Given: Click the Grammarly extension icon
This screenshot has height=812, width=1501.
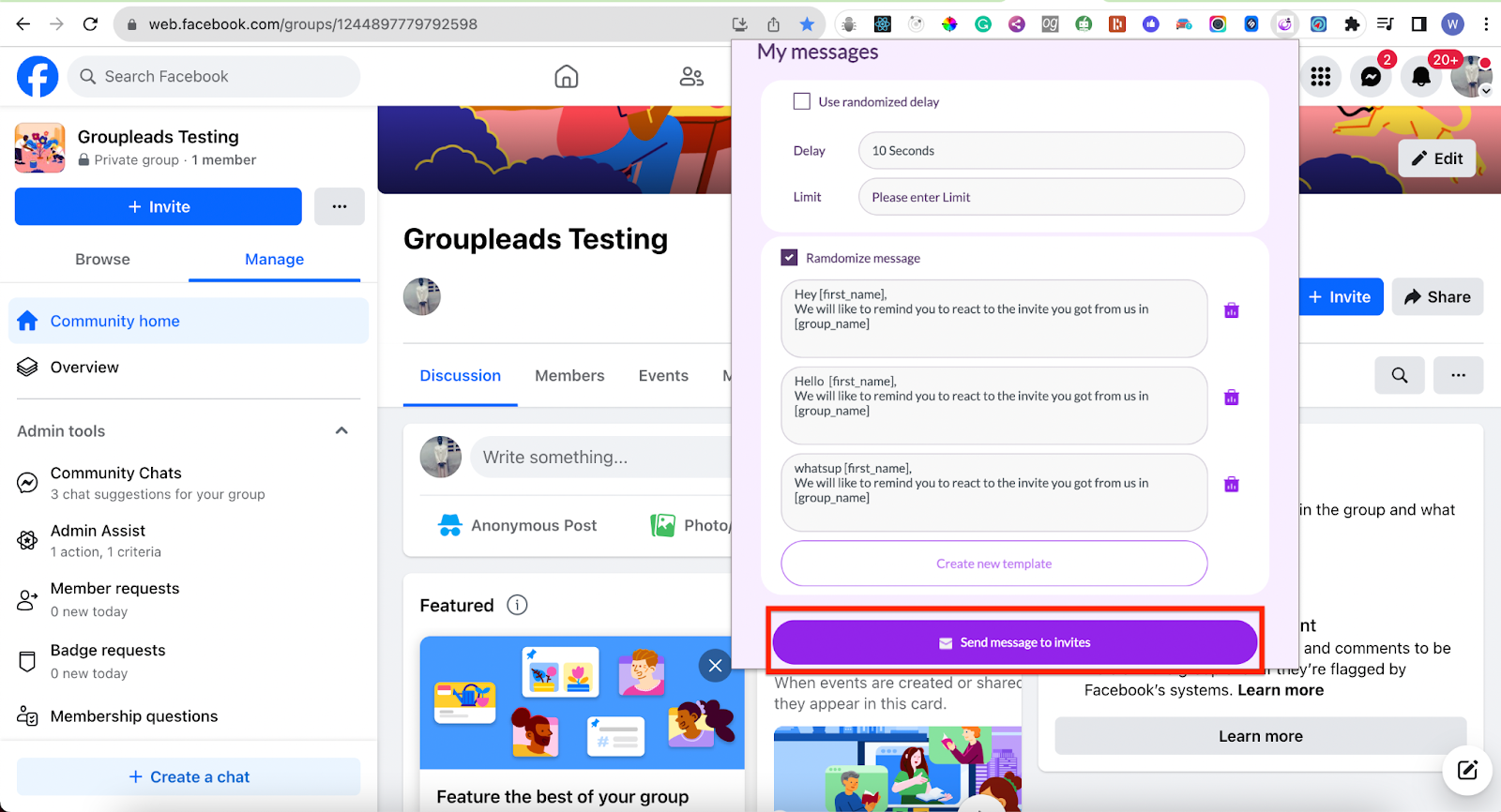Looking at the screenshot, I should coord(983,24).
